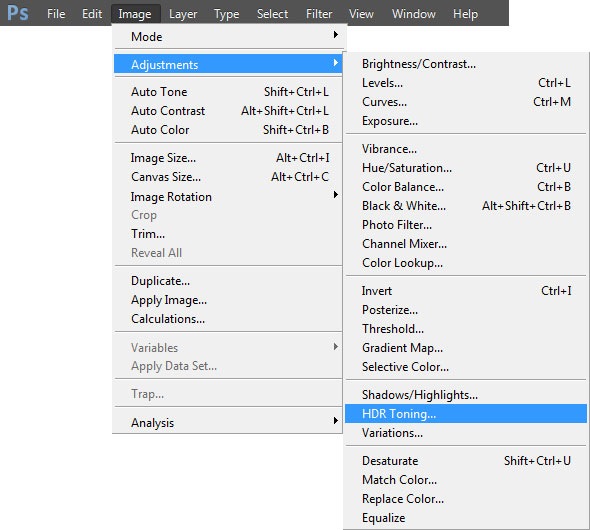
Task: Open Replace Color dialog
Action: pos(466,499)
